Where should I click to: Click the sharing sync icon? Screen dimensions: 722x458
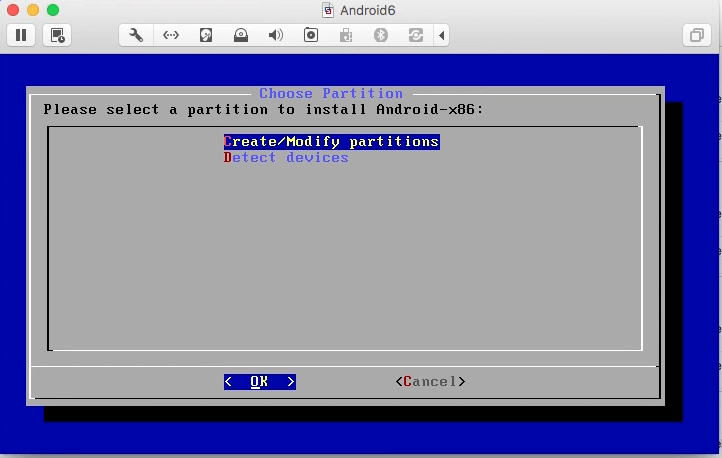point(416,35)
